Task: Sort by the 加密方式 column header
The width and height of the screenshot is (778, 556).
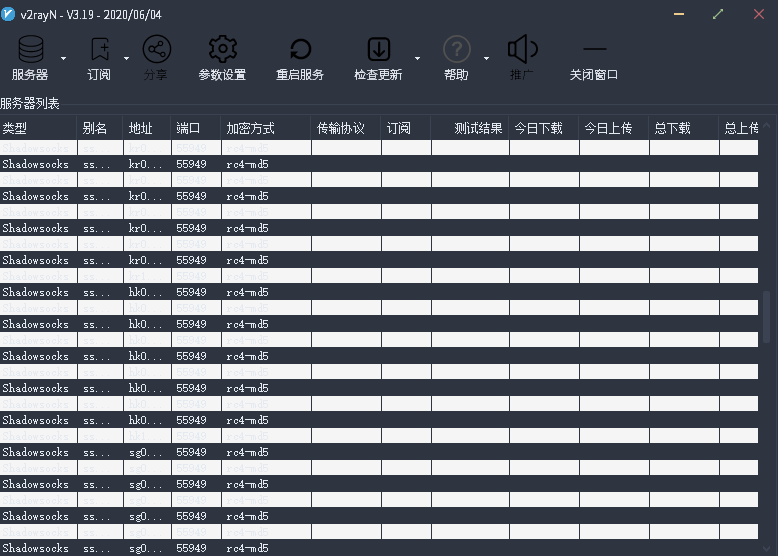Action: (x=265, y=128)
